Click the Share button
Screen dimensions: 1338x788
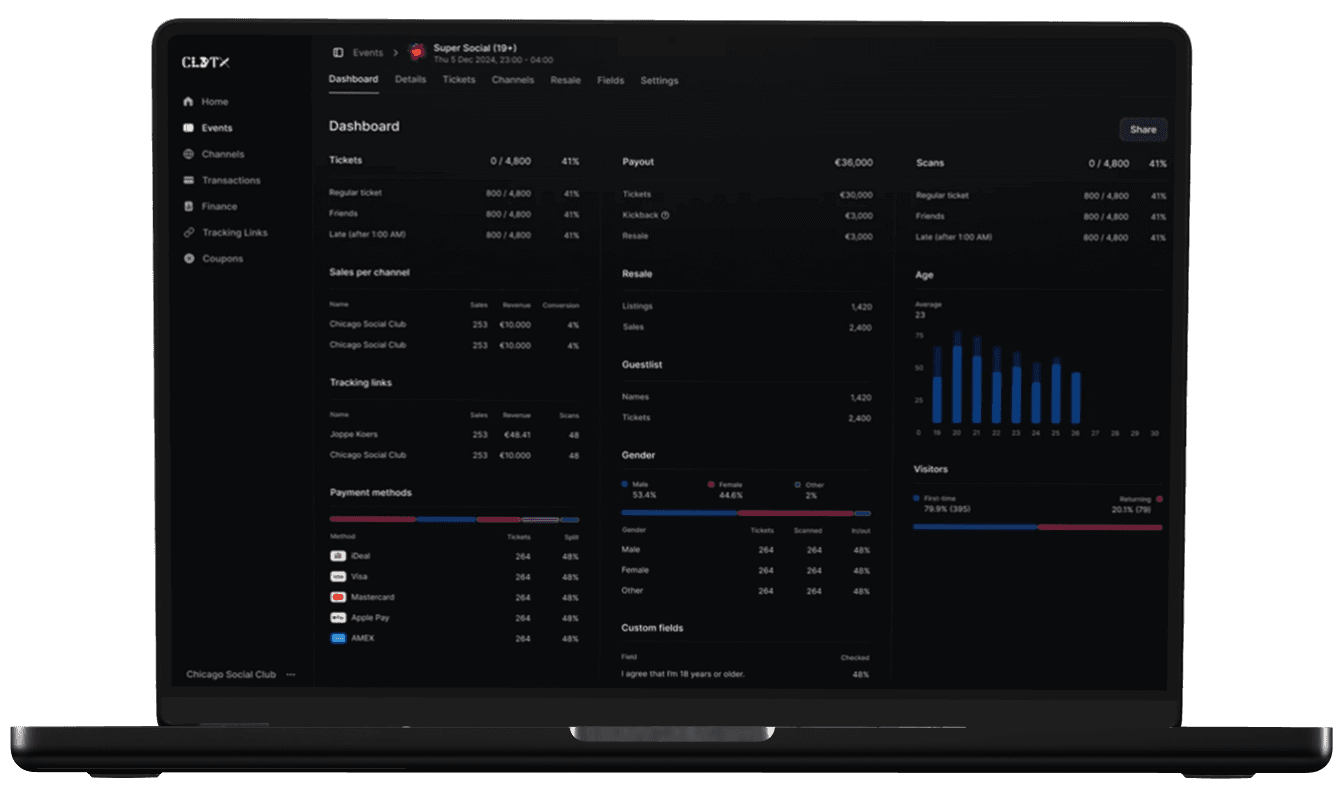tap(1142, 130)
